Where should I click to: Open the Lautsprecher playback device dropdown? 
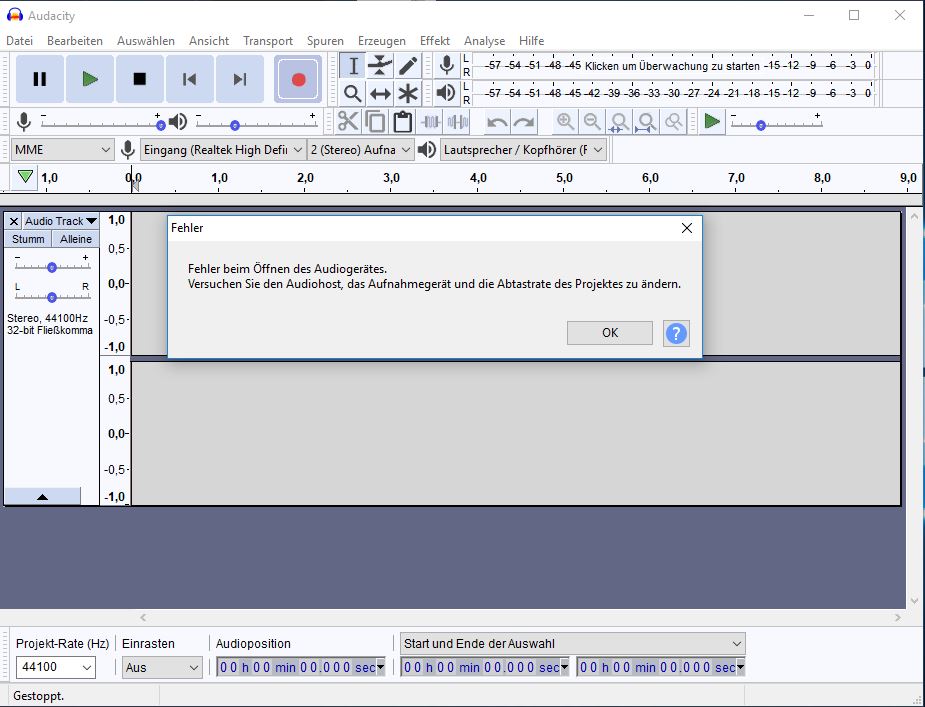(523, 150)
